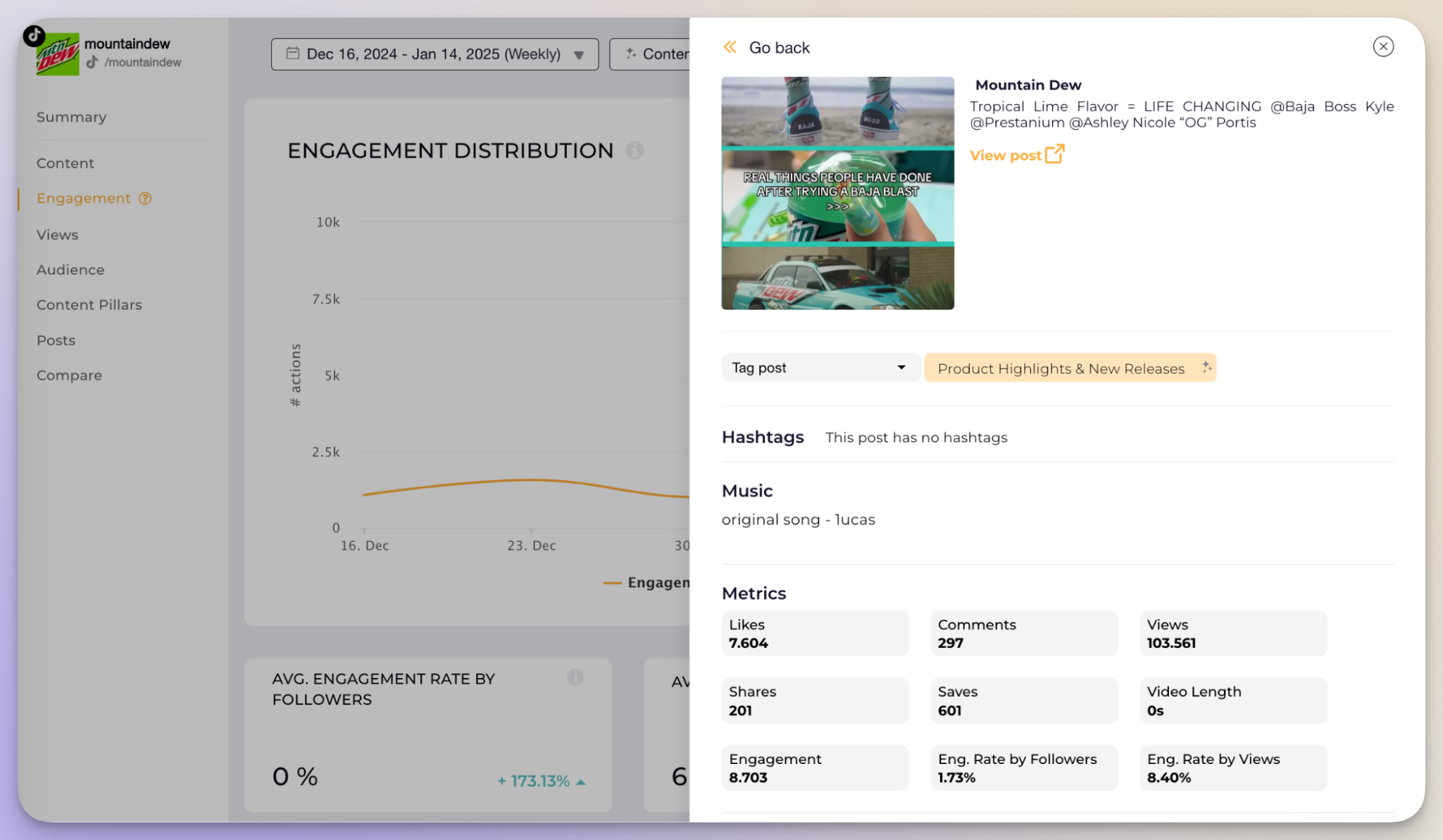The image size is (1443, 840).
Task: Open the View post external link
Action: [1017, 155]
